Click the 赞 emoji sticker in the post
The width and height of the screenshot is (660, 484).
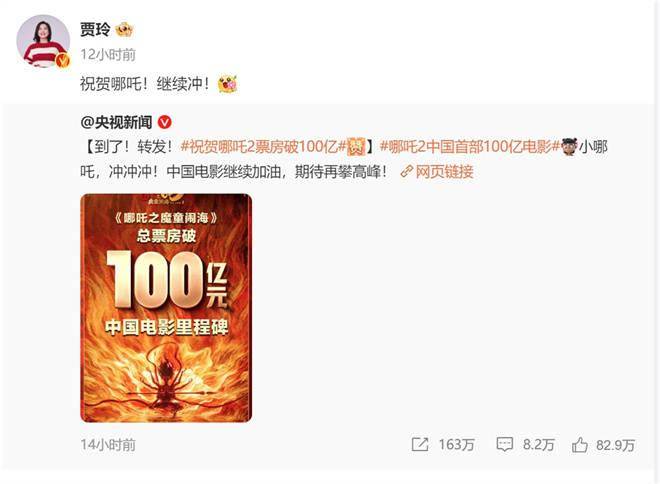[356, 147]
